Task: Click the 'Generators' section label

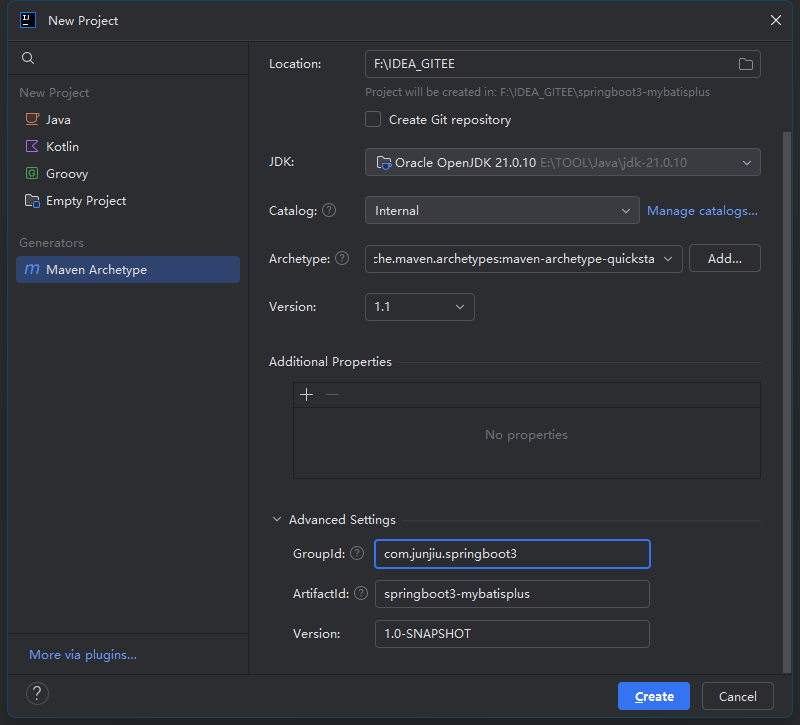Action: pyautogui.click(x=52, y=243)
